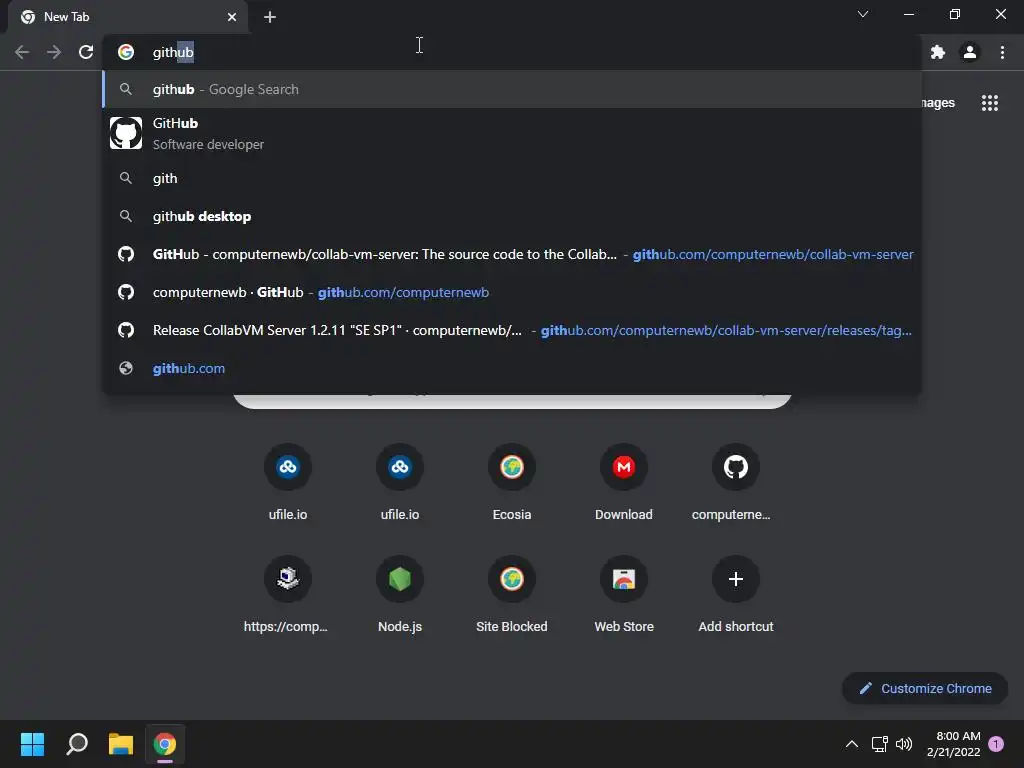Screen dimensions: 1024x768
Task: Open the Windows Start menu
Action: tap(32, 744)
